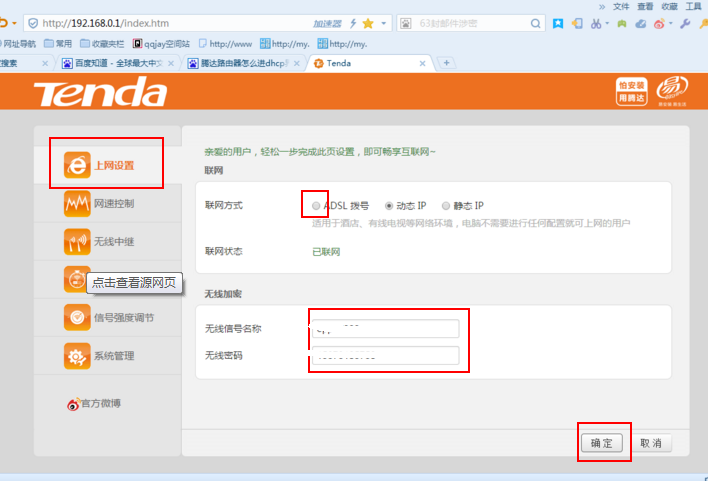This screenshot has width=708, height=481.
Task: Open the scissors tool dropdown arrow
Action: click(x=607, y=23)
